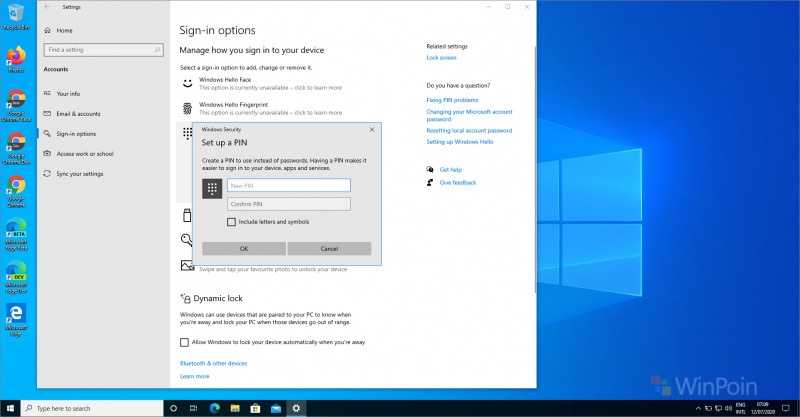This screenshot has height=417, width=800.
Task: Click the Security Key USB icon
Action: click(x=187, y=215)
